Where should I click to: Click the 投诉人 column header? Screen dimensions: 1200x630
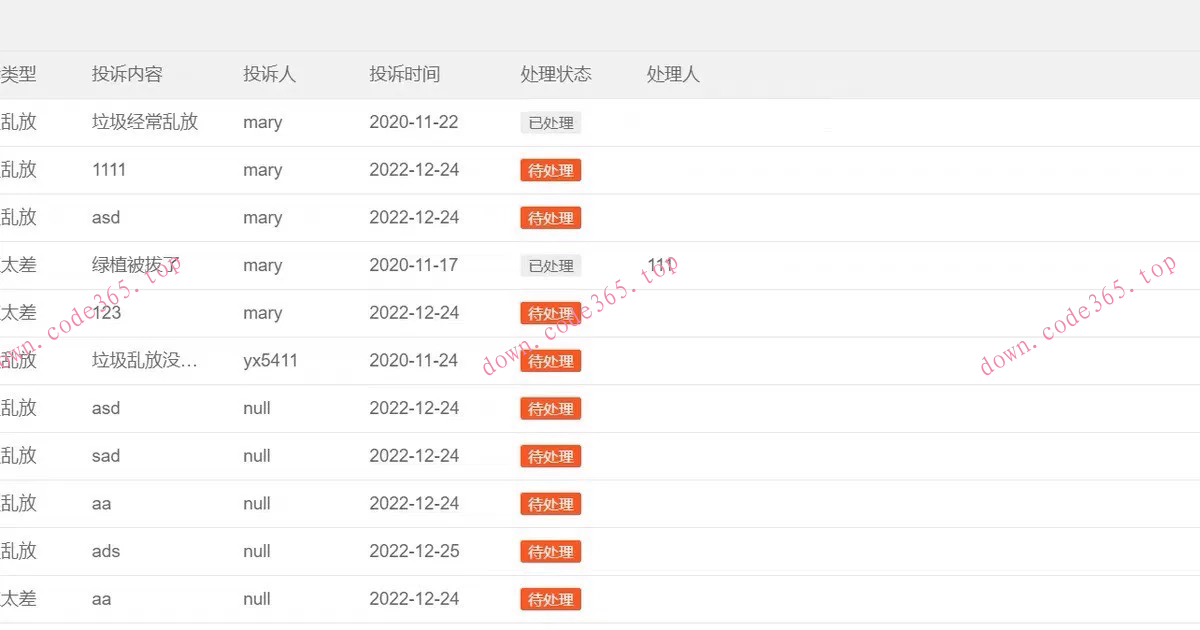(270, 74)
